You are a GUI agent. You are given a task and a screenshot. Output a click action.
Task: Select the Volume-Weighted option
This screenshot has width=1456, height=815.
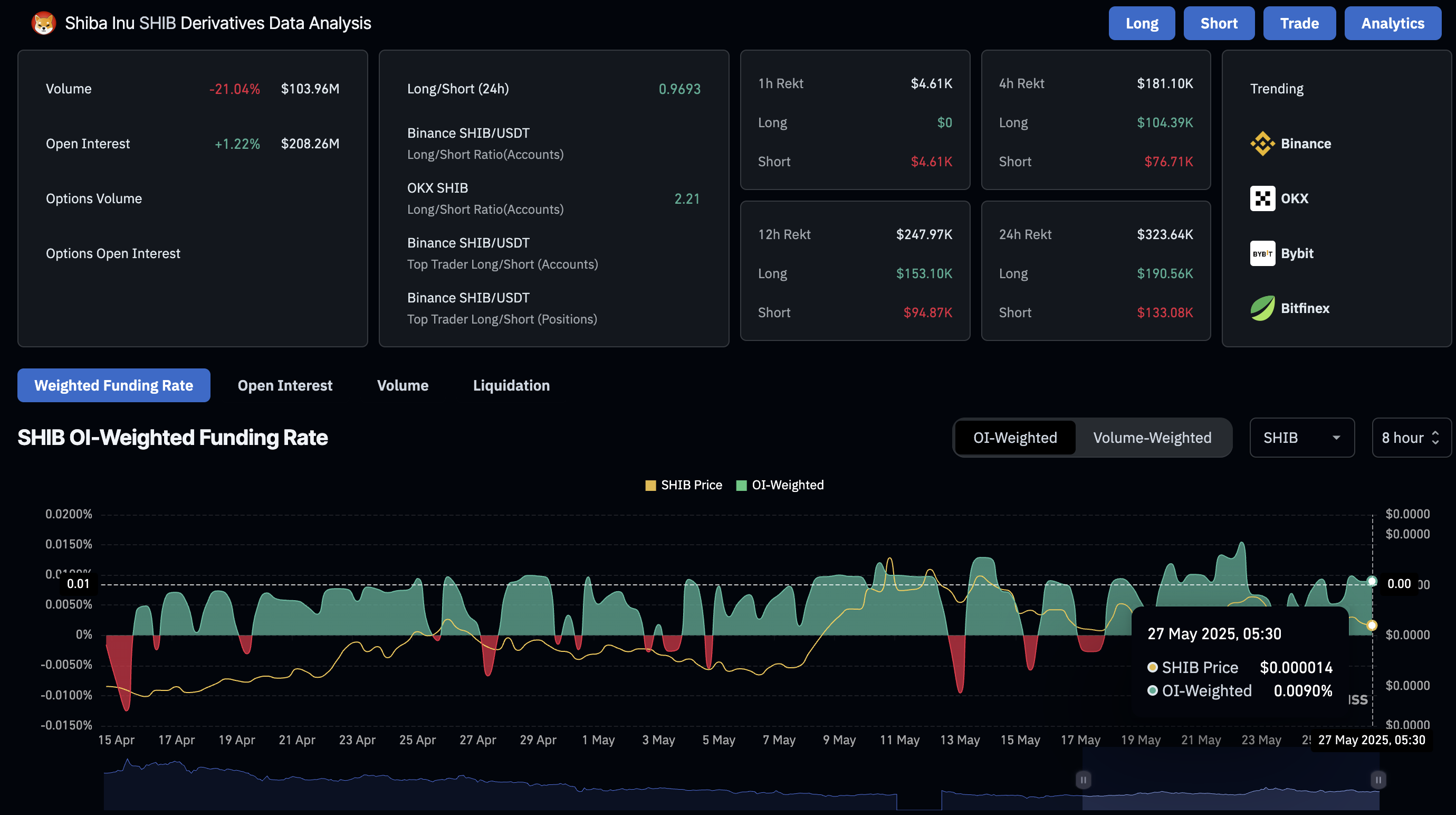[x=1152, y=438]
